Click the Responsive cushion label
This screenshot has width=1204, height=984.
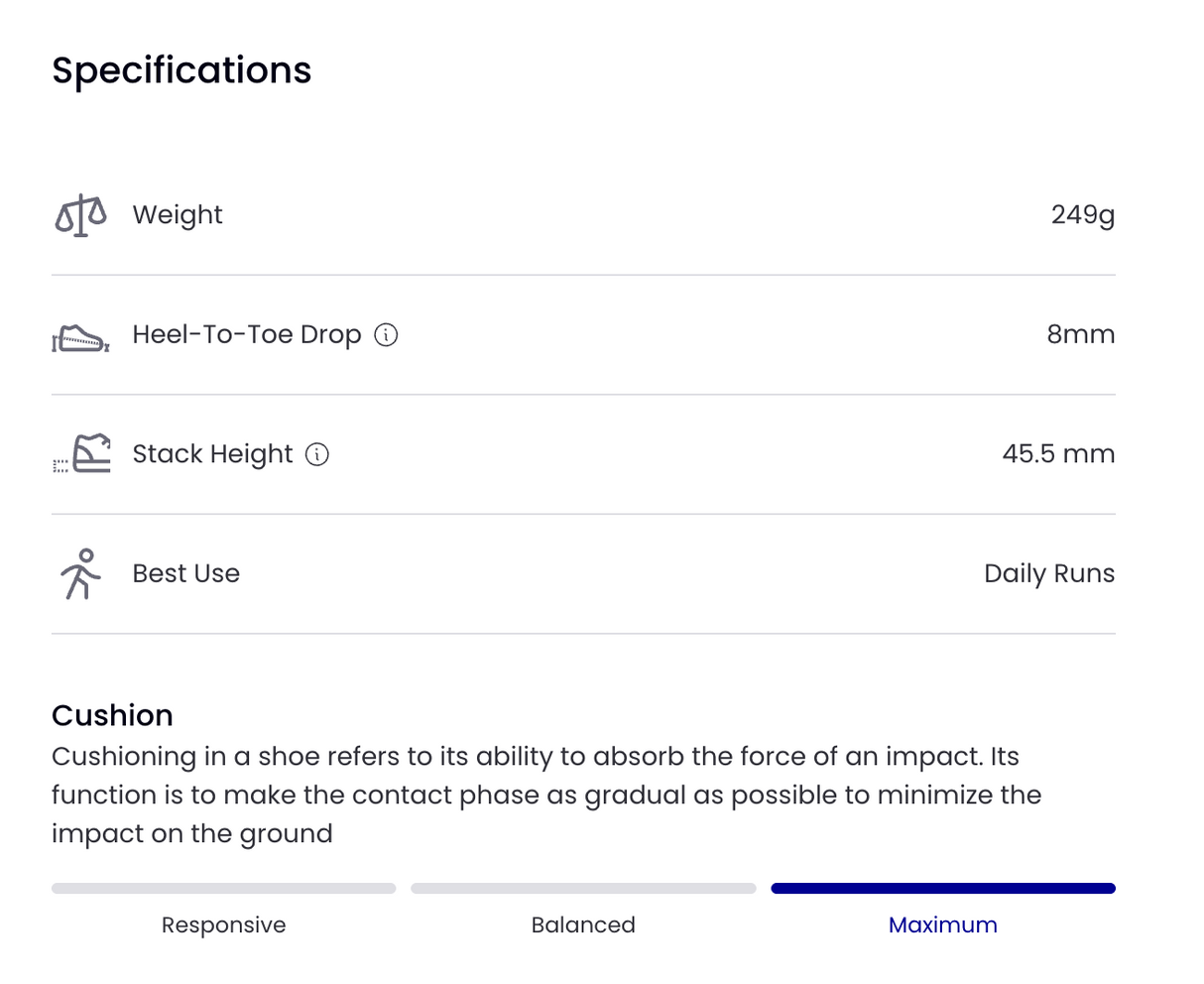pos(224,924)
